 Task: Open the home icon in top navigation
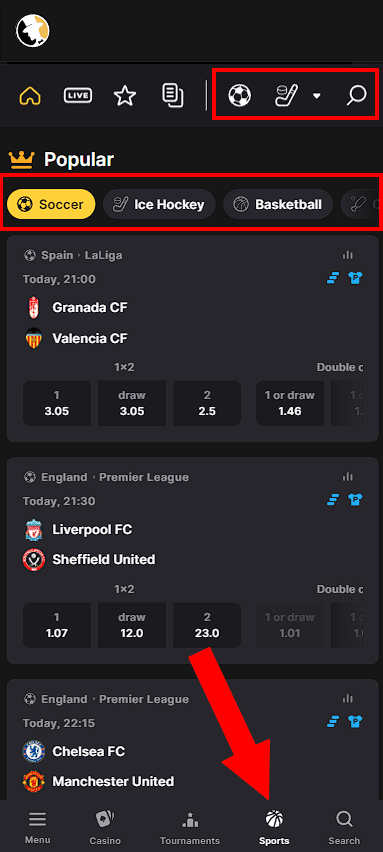coord(30,96)
